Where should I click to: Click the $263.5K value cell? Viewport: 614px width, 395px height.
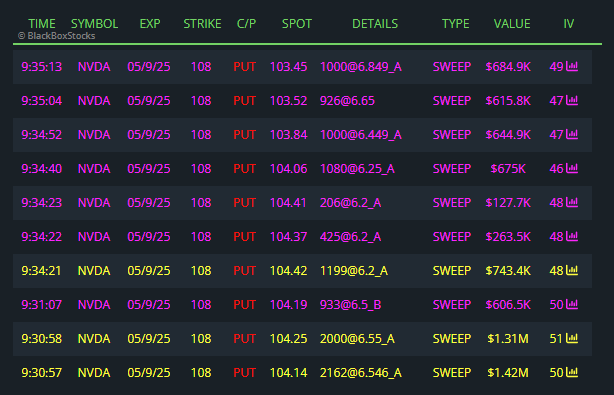tap(508, 237)
